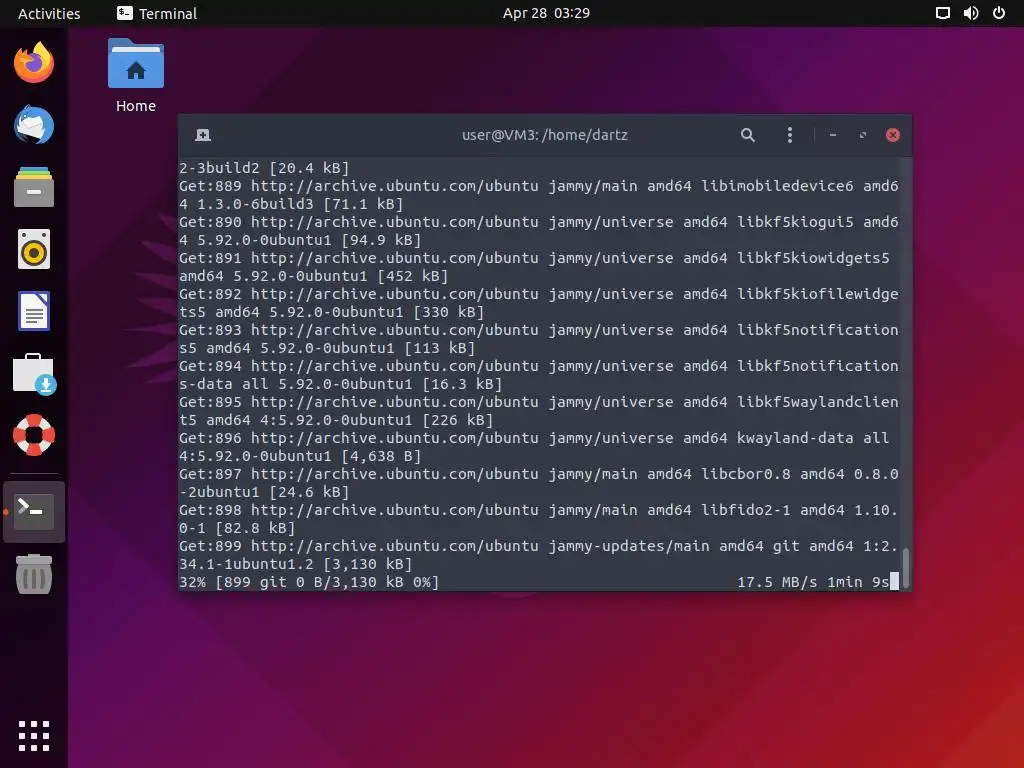The width and height of the screenshot is (1024, 768).
Task: Show Applications grid at dock bottom
Action: (x=34, y=736)
